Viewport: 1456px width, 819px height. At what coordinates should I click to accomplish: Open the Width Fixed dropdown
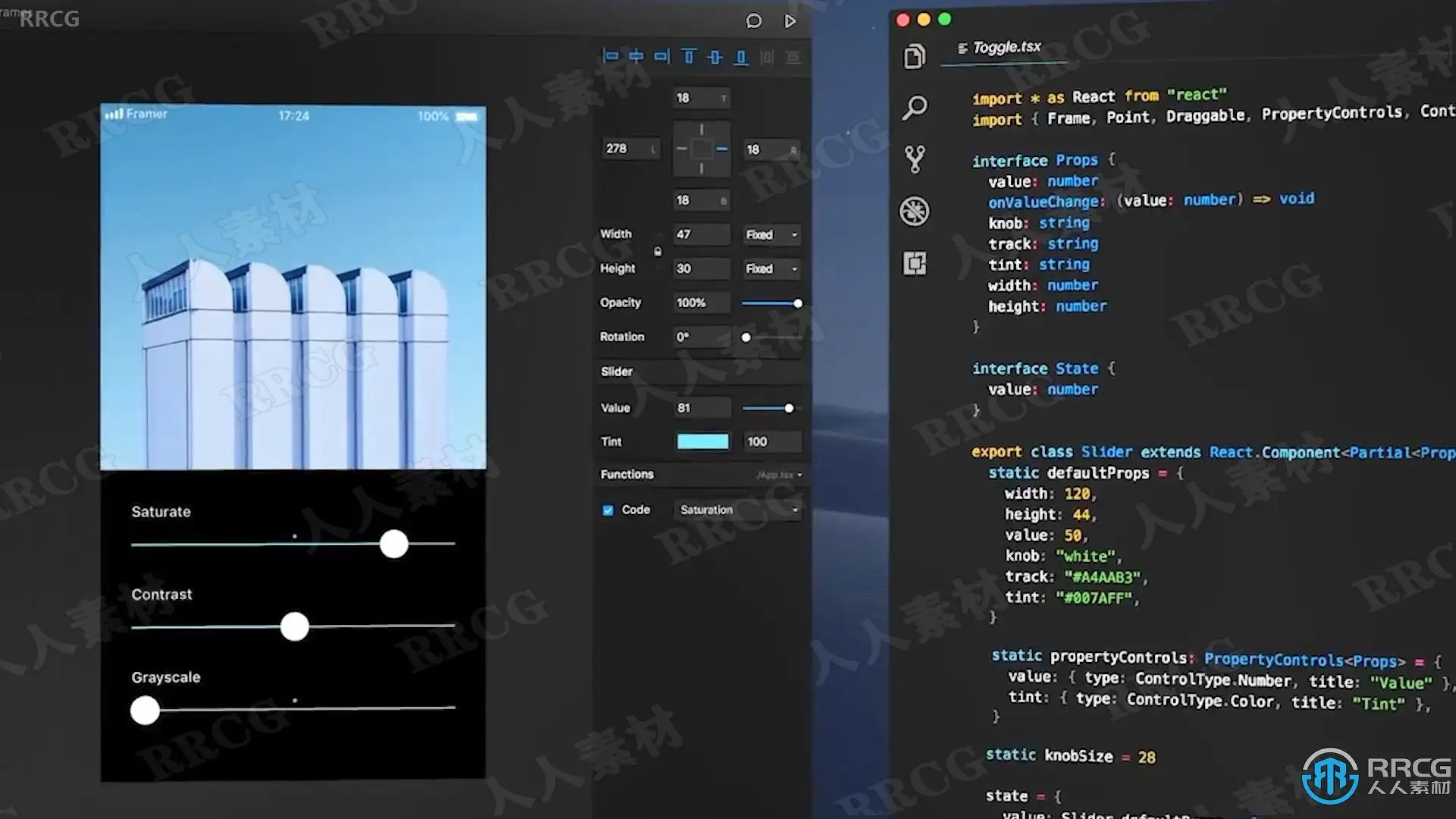tap(771, 235)
